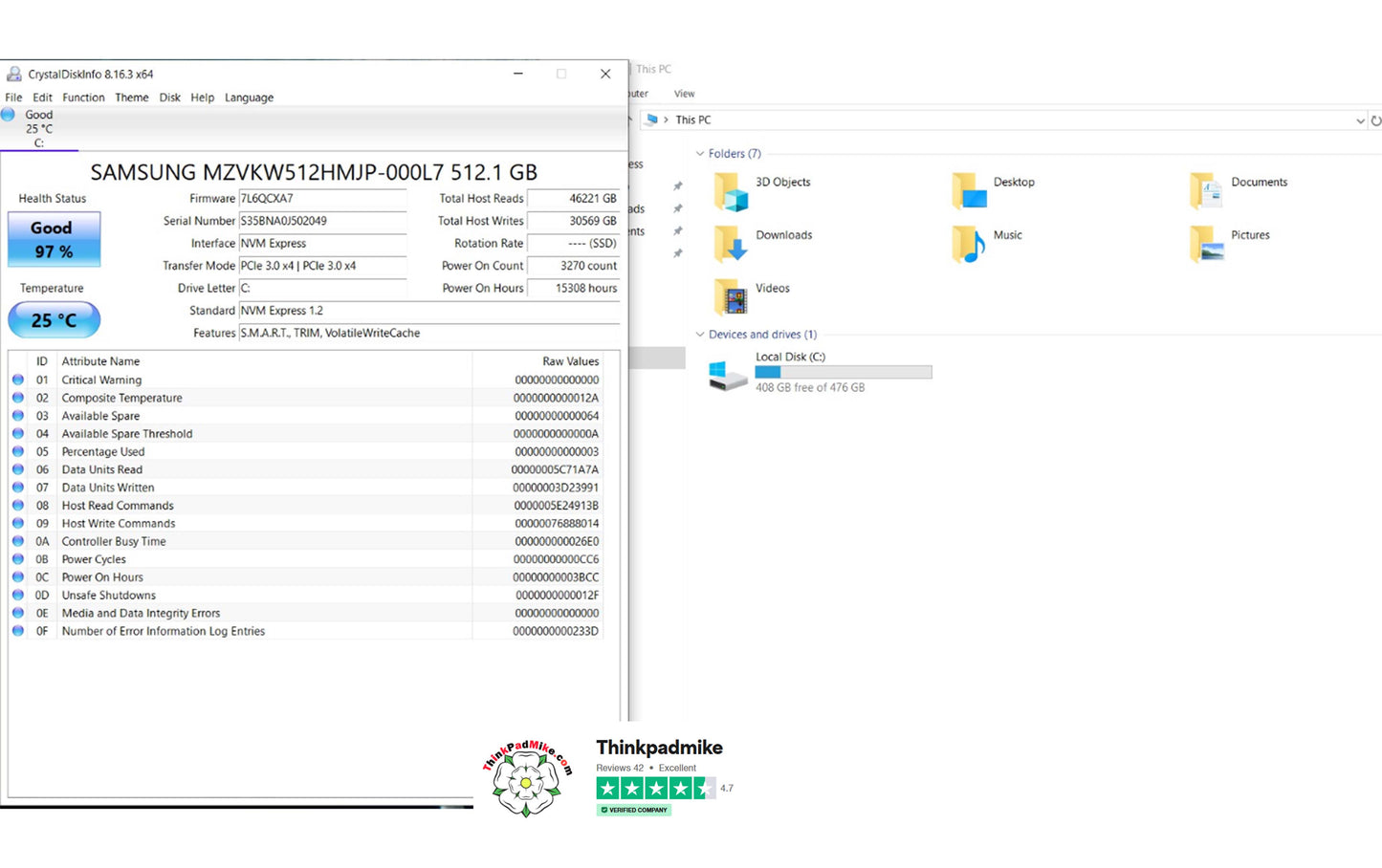Screen dimensions: 1382x868
Task: Click Total Host Reads value 46221 GB
Action: pyautogui.click(x=573, y=199)
